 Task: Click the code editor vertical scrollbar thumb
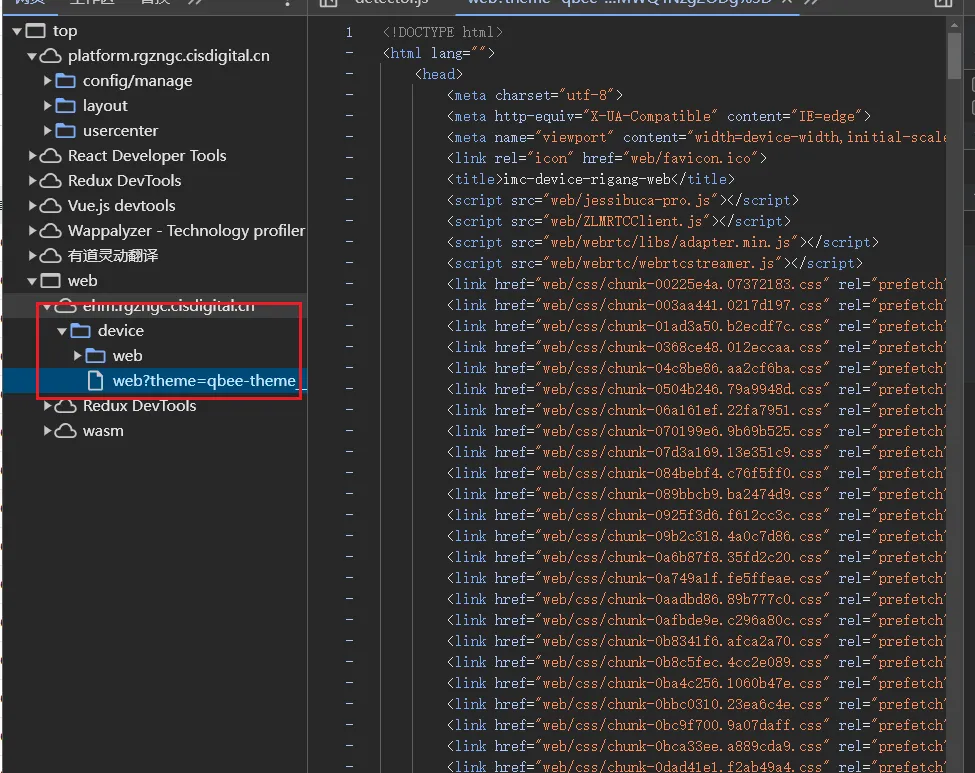tap(954, 56)
